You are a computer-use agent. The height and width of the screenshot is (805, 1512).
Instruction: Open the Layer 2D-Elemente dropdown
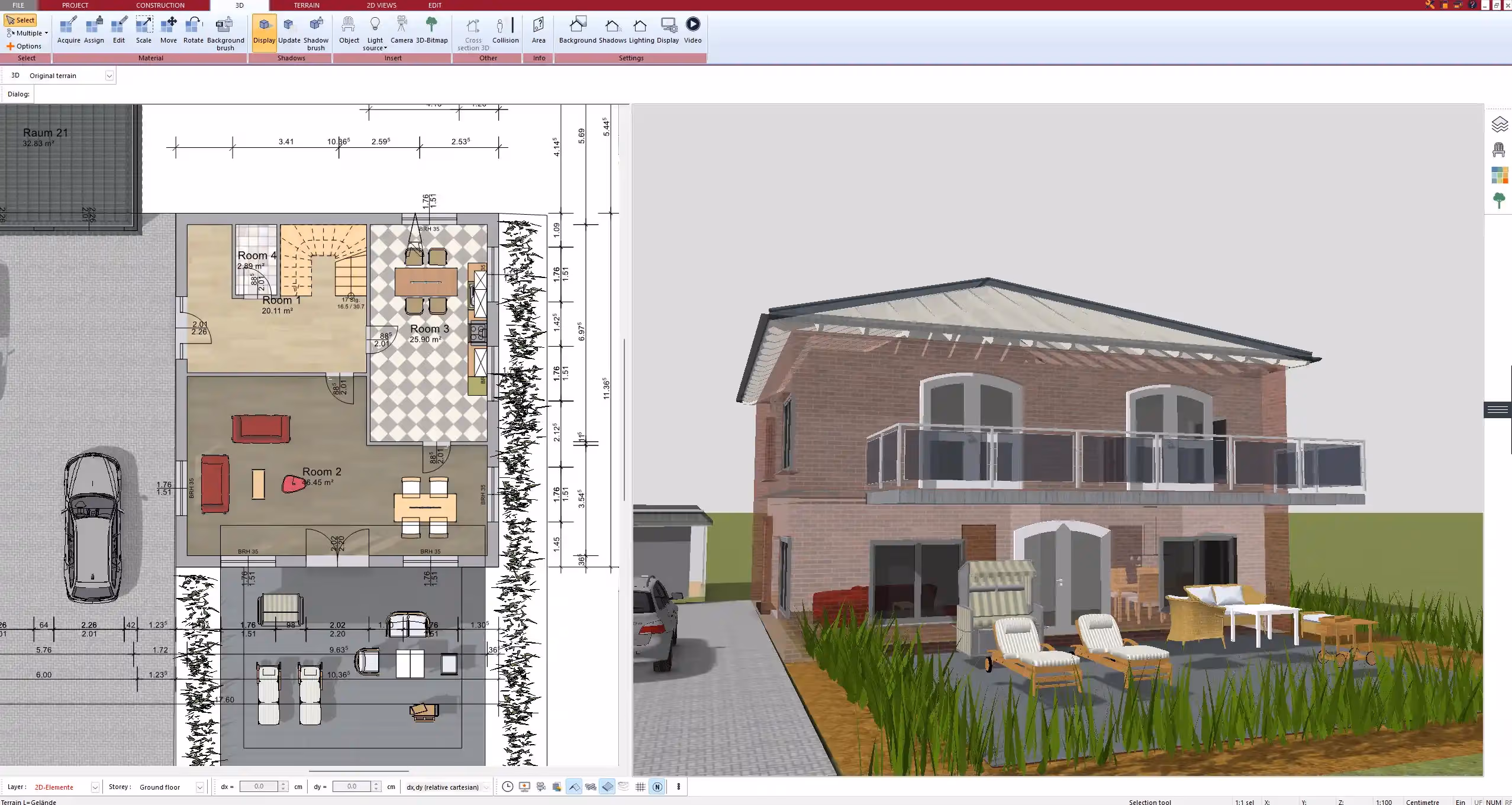95,787
